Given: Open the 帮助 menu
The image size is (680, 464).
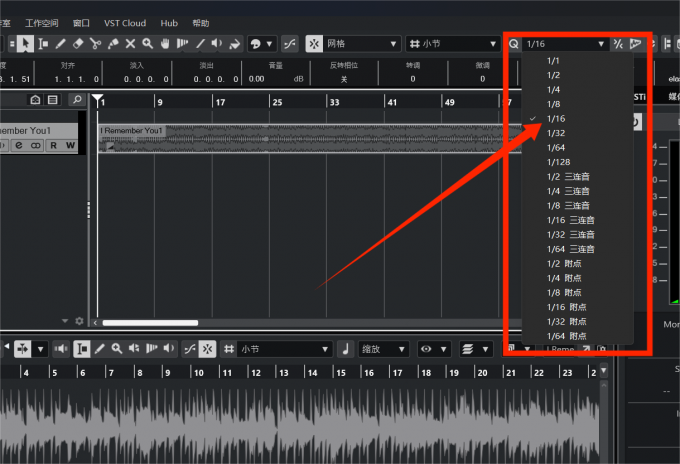Looking at the screenshot, I should [201, 23].
